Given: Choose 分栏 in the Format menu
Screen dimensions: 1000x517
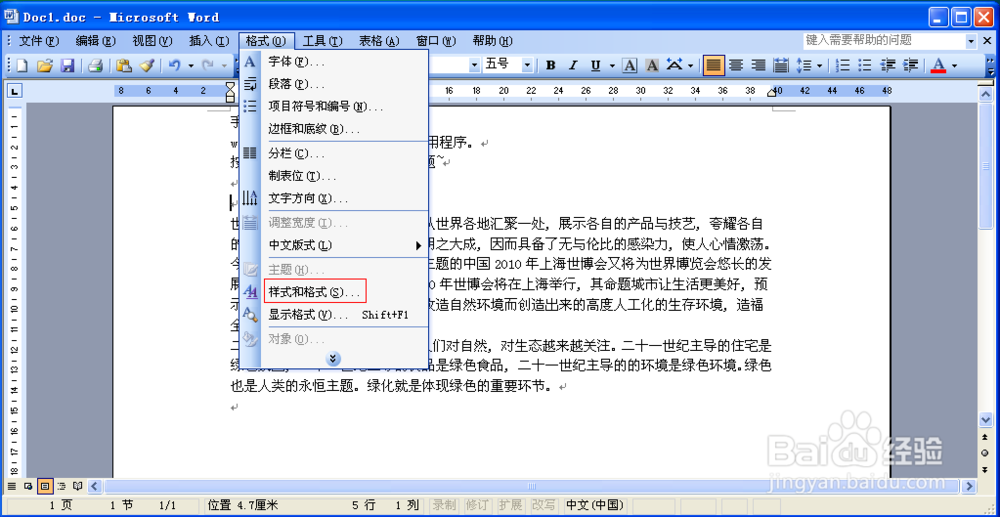Looking at the screenshot, I should point(334,154).
